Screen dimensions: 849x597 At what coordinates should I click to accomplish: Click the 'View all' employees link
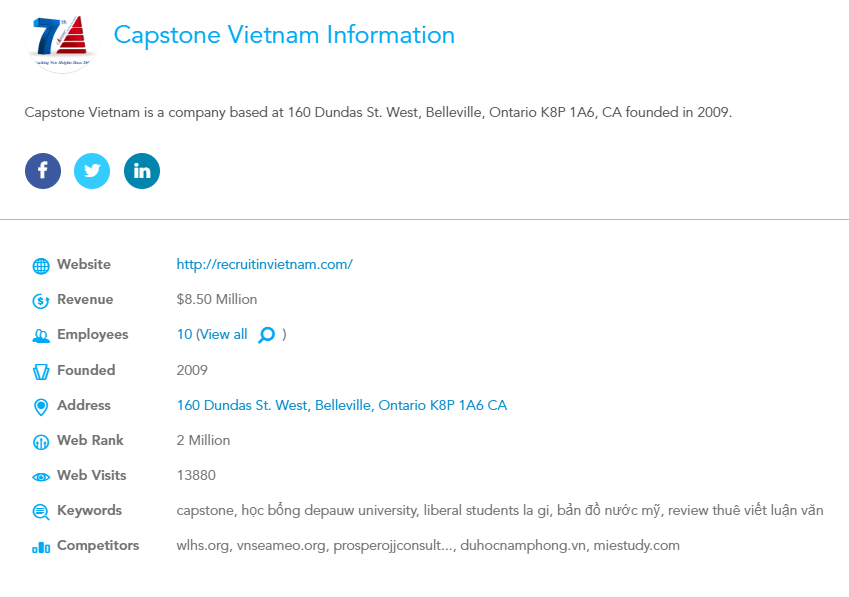coord(223,335)
